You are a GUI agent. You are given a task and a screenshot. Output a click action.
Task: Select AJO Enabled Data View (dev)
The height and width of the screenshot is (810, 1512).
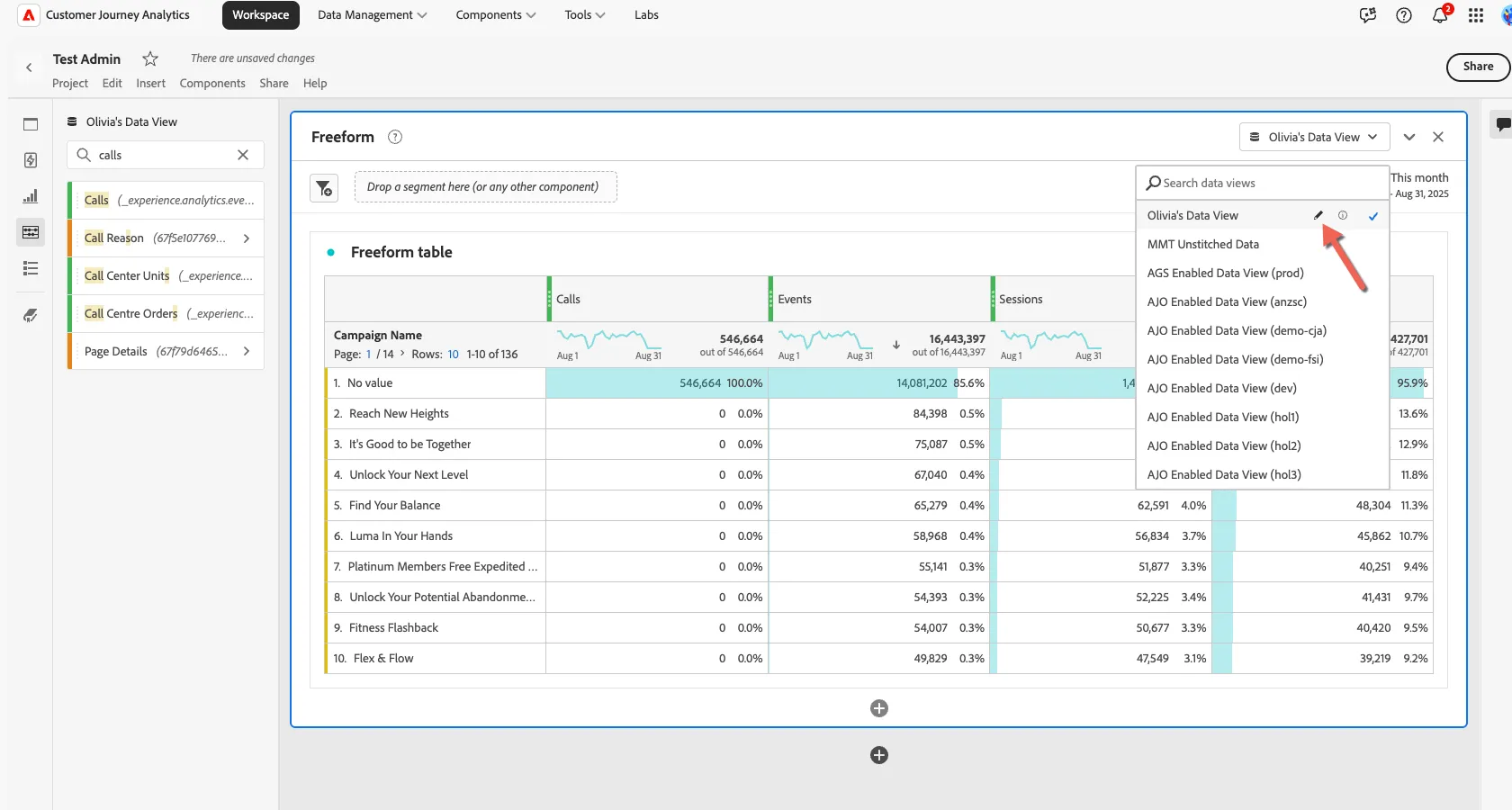pos(1263,388)
